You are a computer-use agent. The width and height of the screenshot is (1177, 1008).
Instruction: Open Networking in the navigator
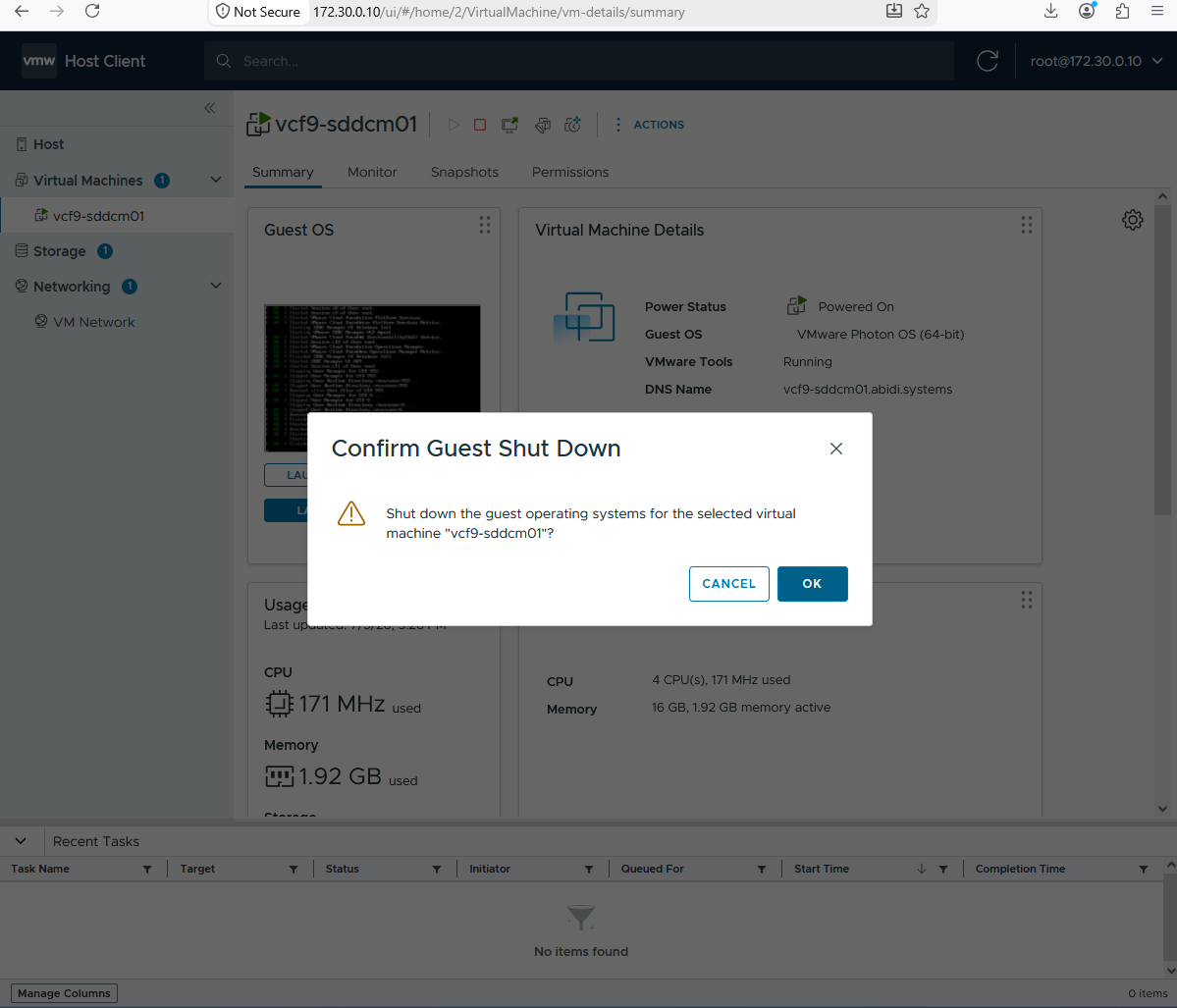click(x=72, y=287)
